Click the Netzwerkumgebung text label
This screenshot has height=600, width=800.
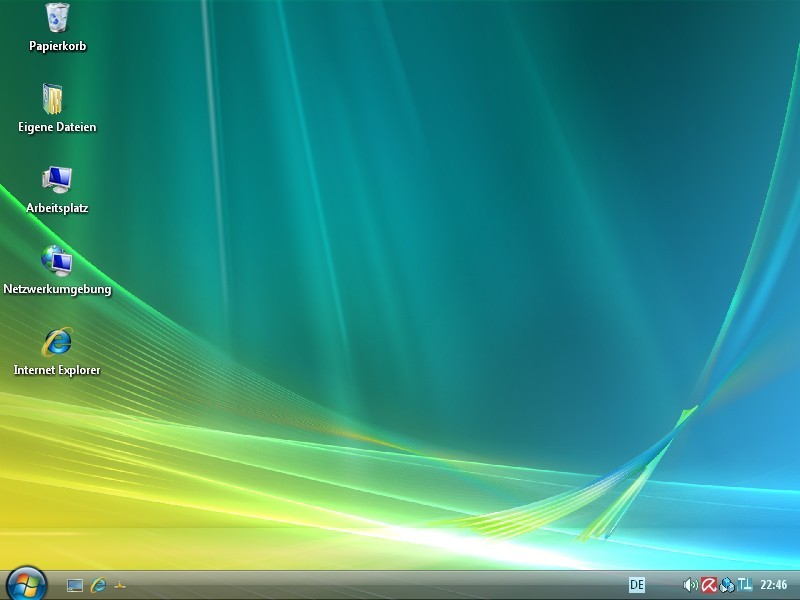coord(57,289)
